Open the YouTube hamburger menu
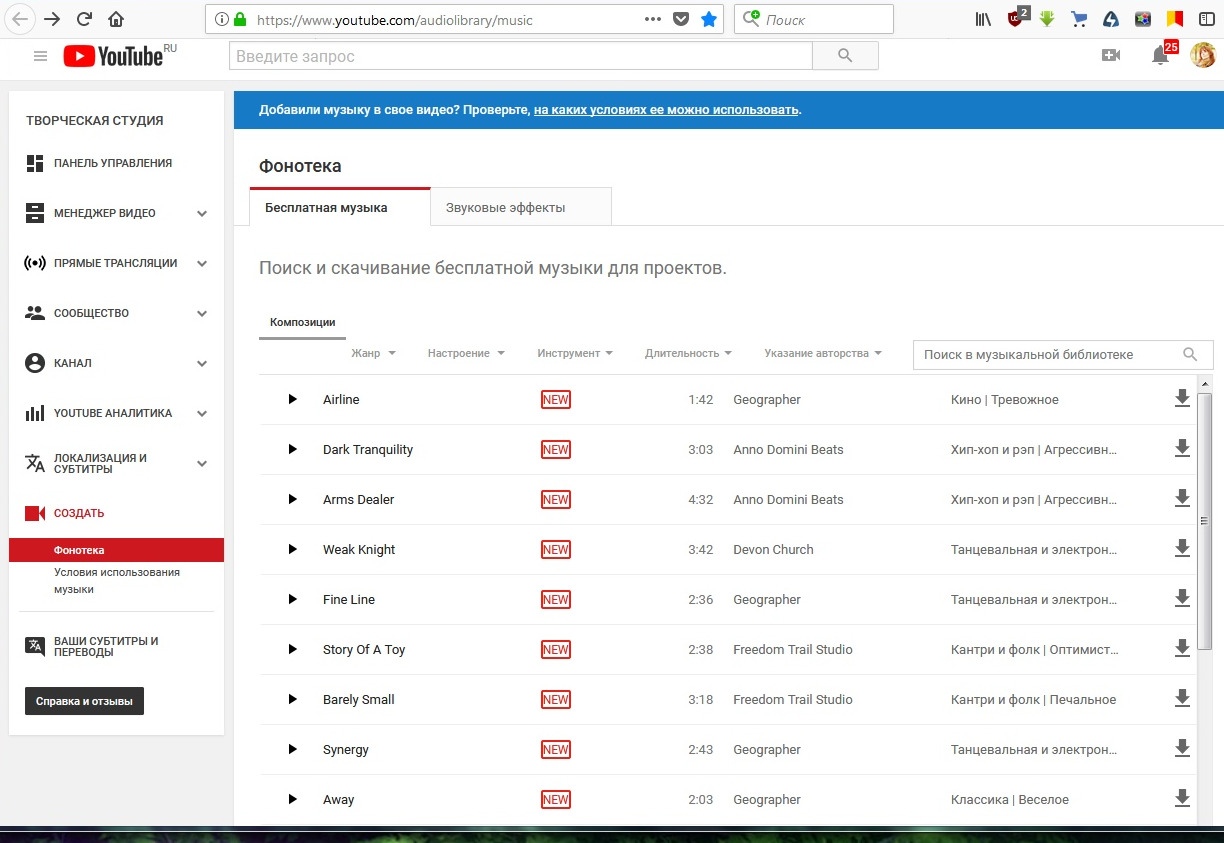Screen dimensions: 1224x843 [x=41, y=56]
